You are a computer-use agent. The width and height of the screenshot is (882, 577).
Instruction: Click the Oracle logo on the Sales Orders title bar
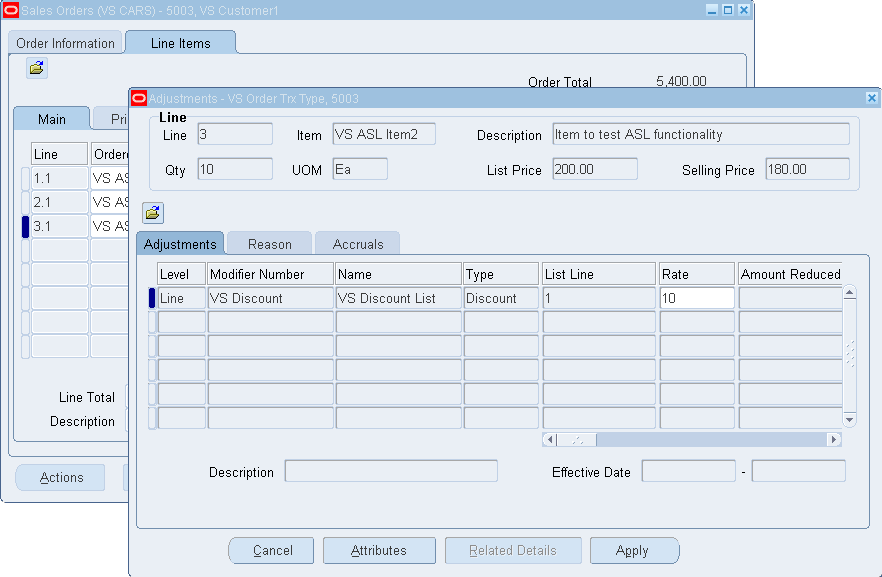click(x=9, y=9)
